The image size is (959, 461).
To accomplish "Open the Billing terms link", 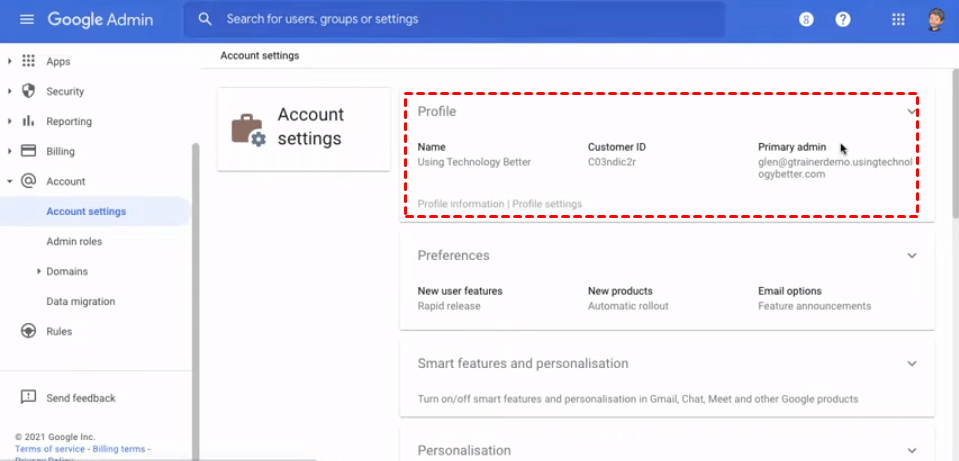I will coord(121,449).
